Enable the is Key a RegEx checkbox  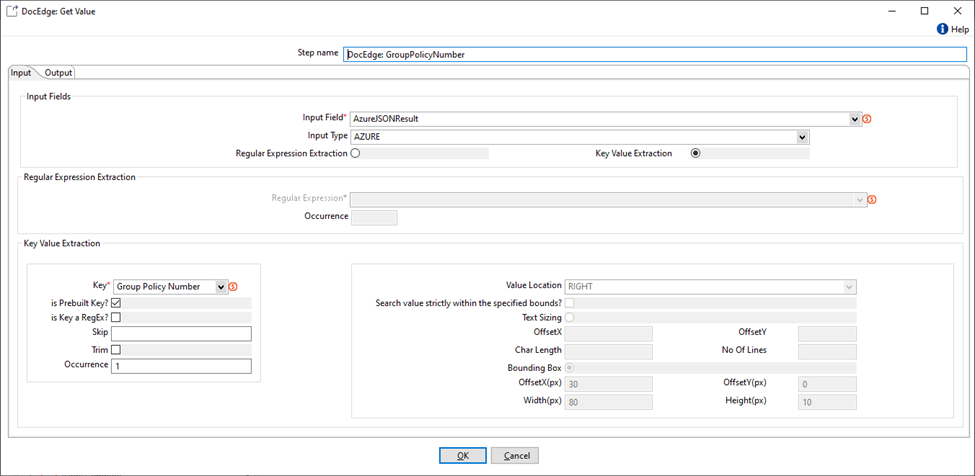pos(117,317)
